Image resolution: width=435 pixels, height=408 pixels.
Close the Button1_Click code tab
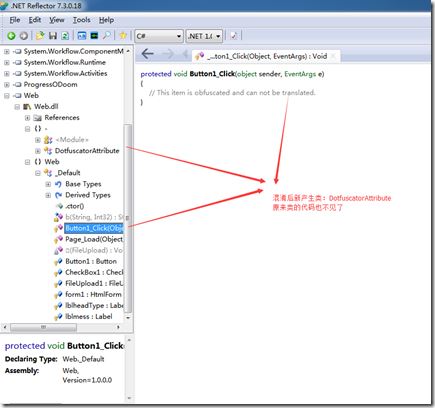point(333,56)
